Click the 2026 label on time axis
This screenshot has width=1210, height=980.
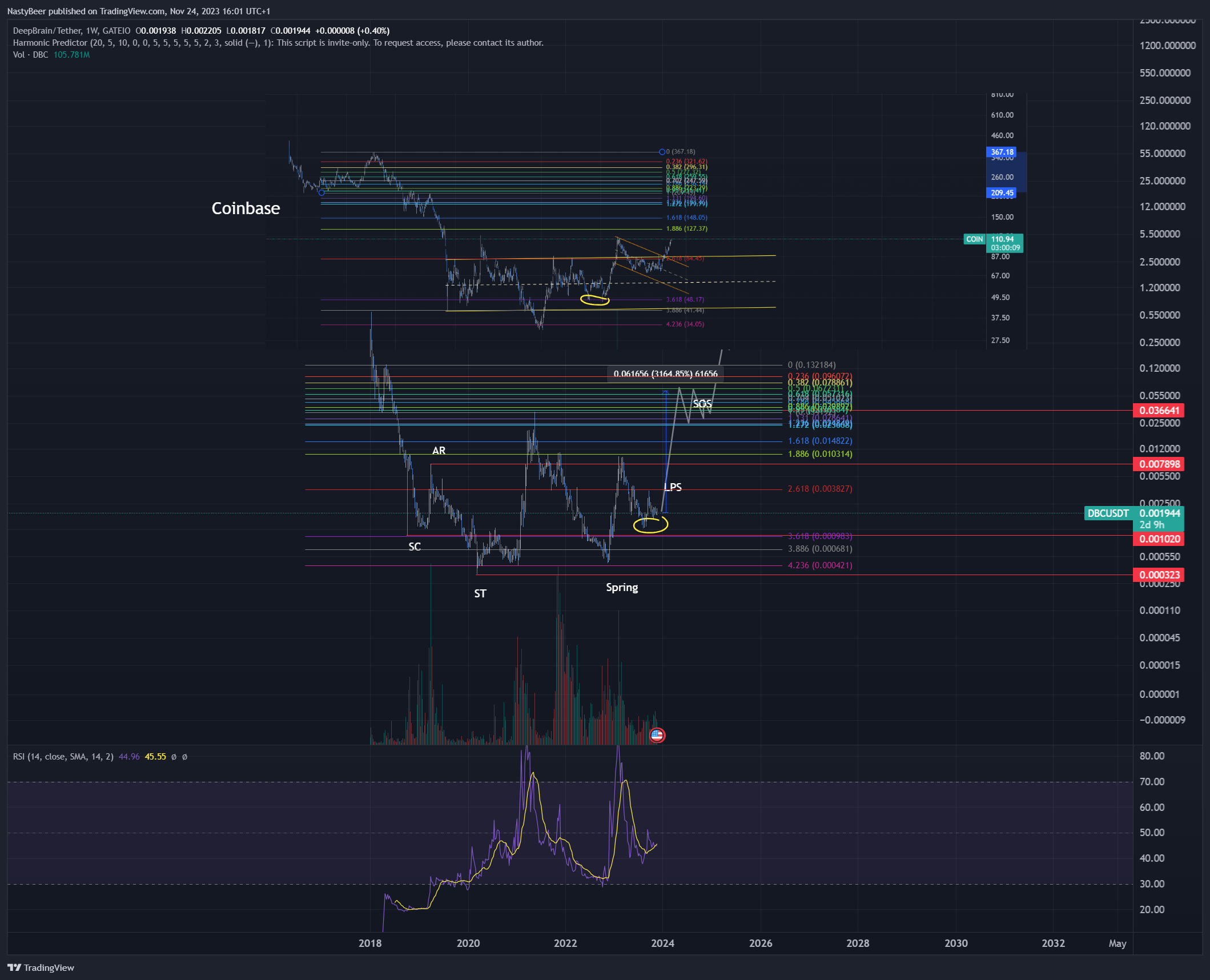[x=761, y=943]
